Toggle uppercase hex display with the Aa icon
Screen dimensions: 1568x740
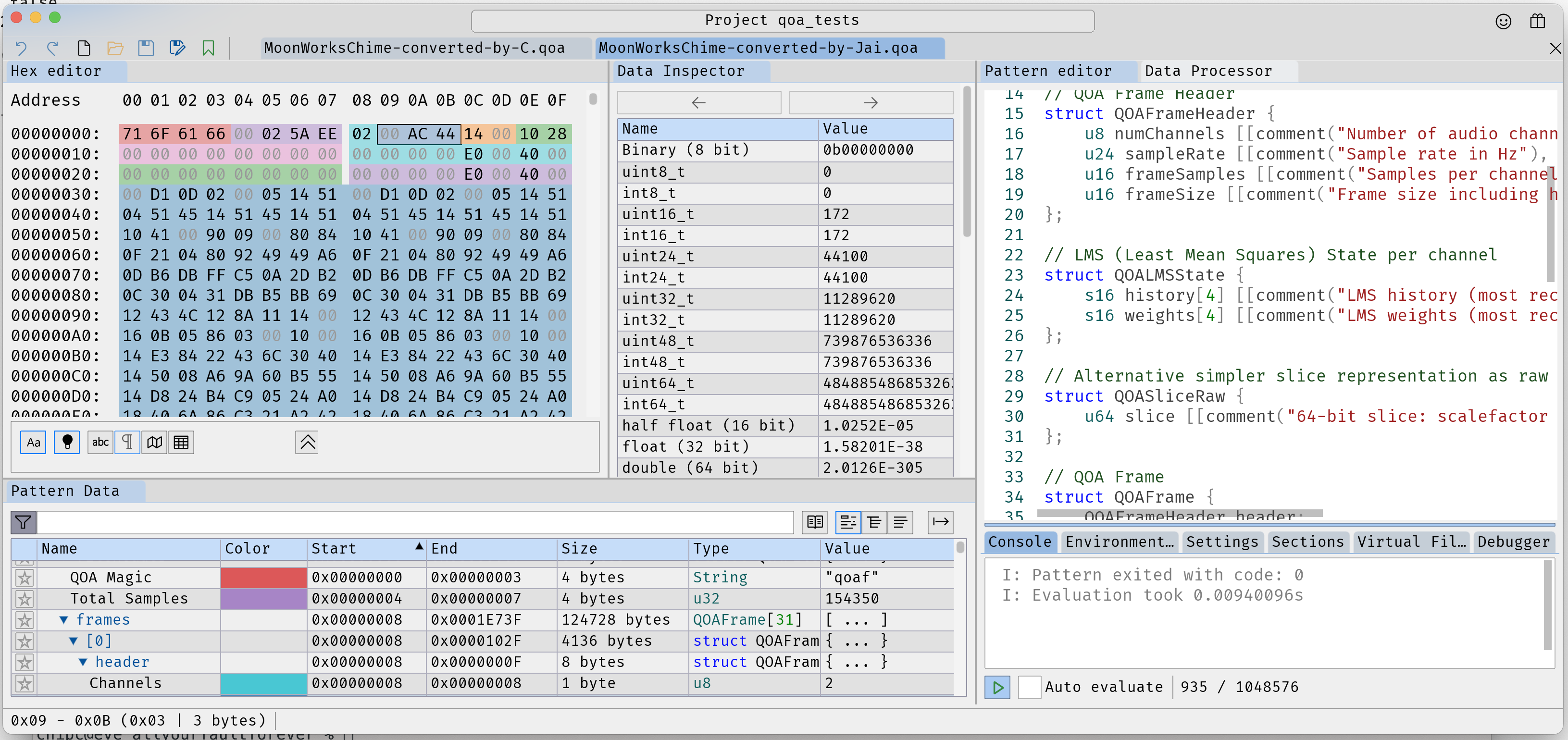coord(34,443)
